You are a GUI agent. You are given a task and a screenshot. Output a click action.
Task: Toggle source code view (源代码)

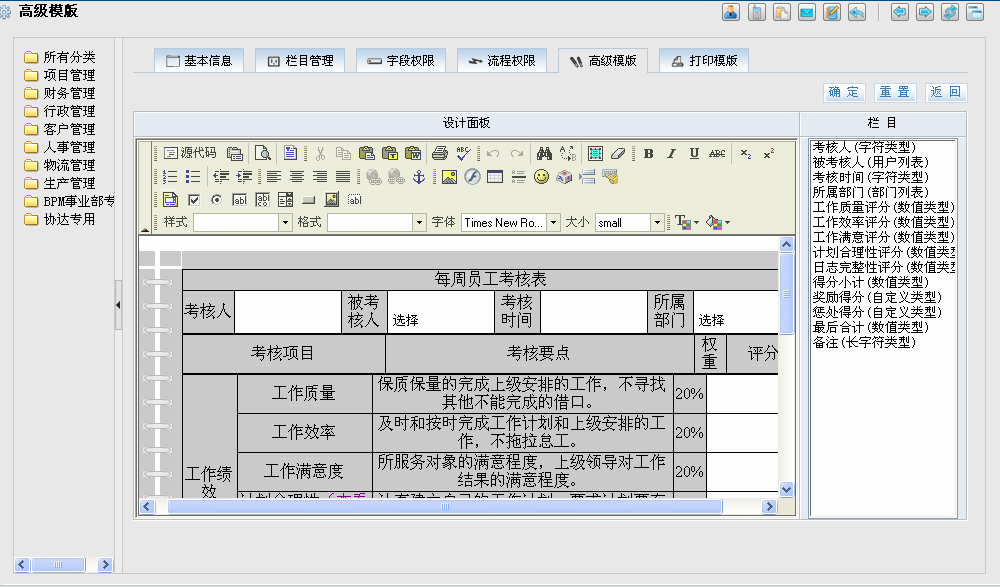point(190,153)
